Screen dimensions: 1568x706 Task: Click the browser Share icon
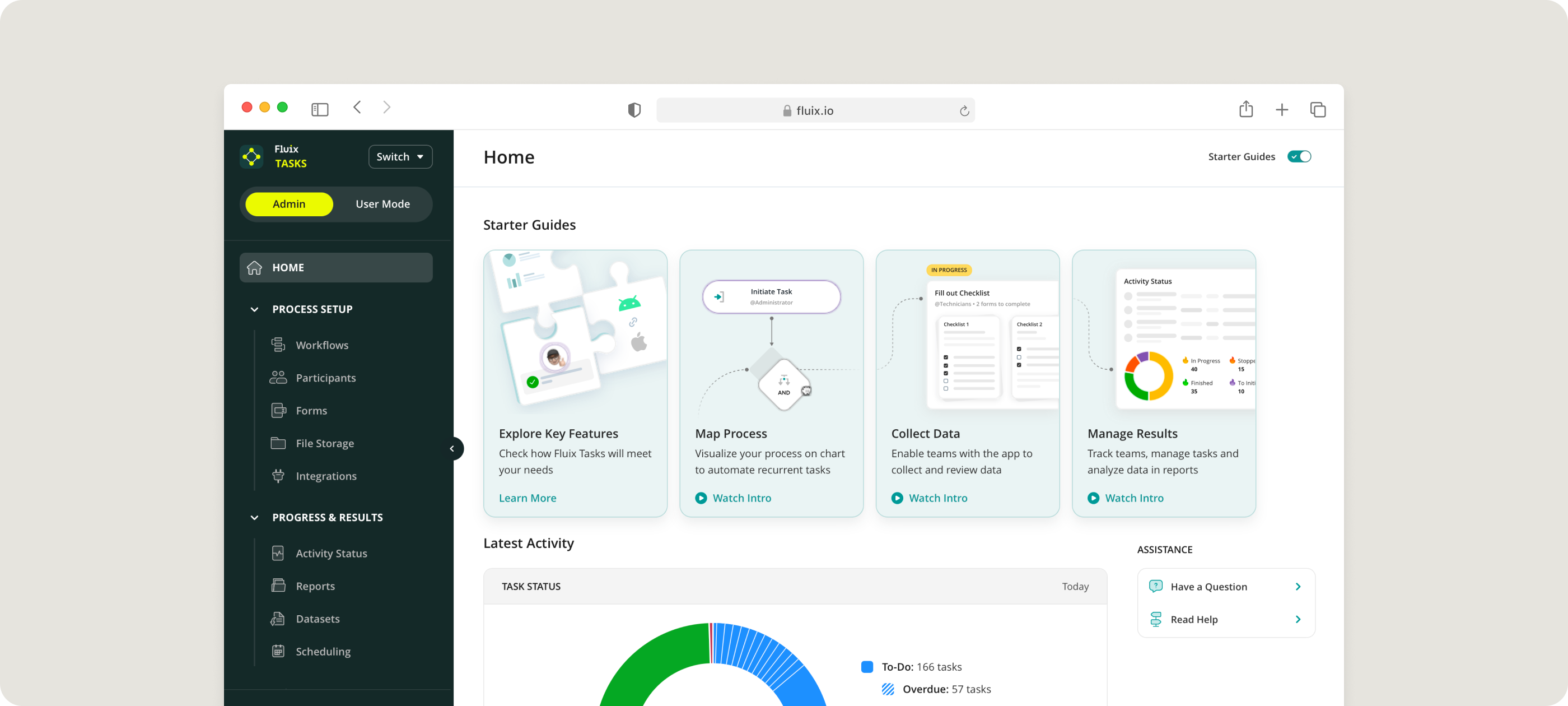coord(1245,110)
